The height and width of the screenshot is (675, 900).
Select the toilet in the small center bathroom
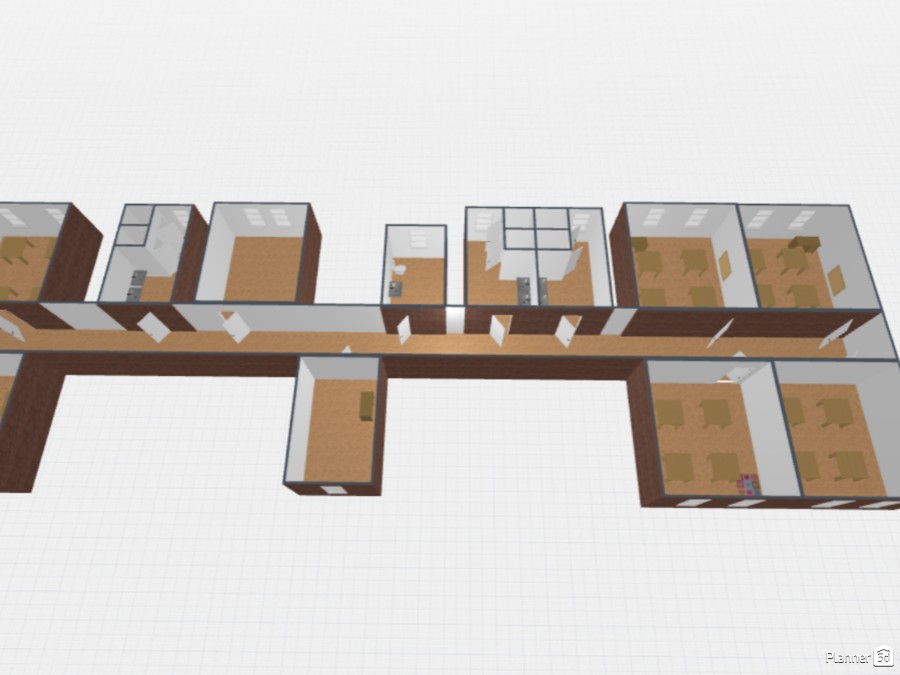pos(400,268)
